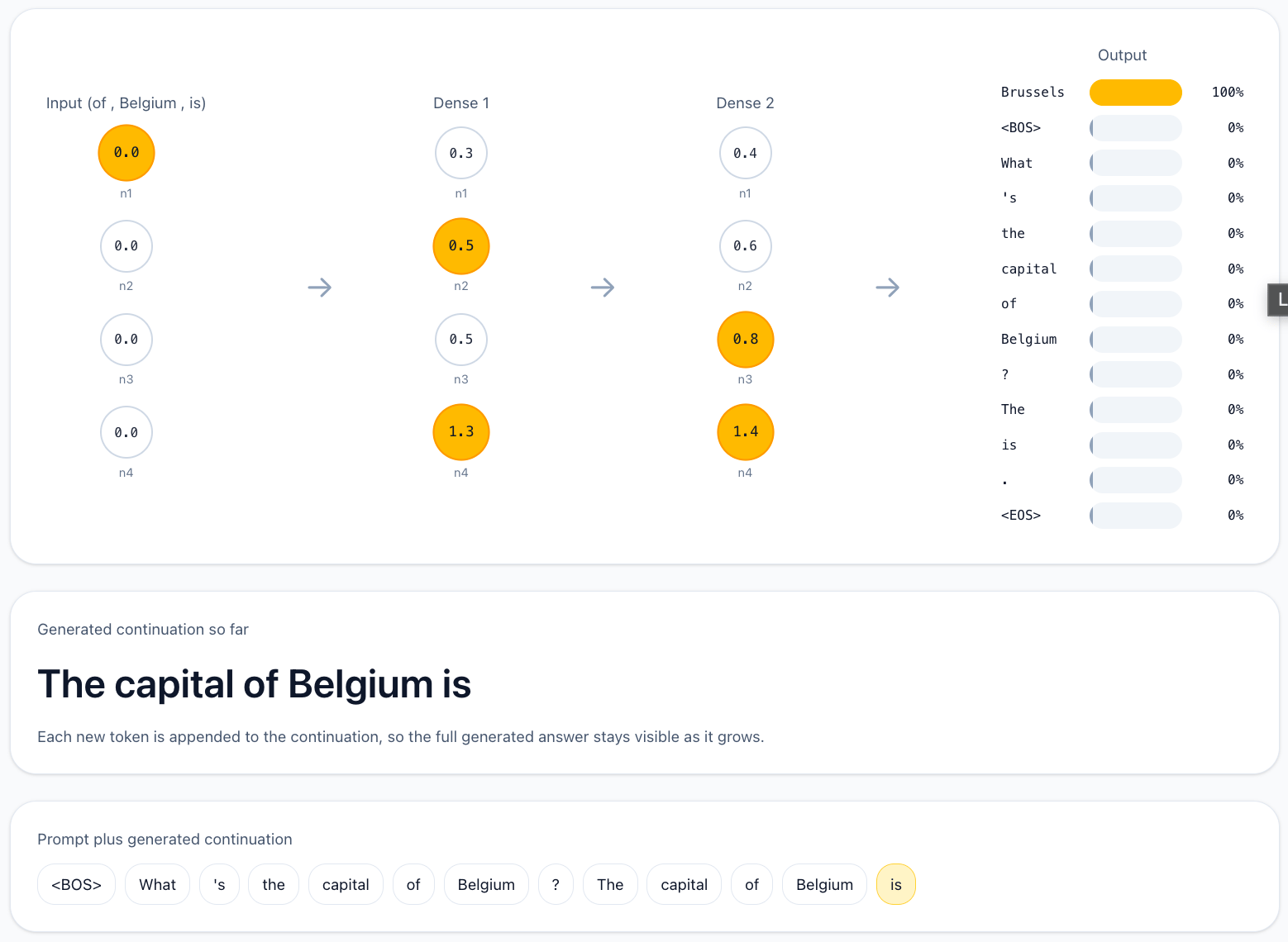Click the Brussels output probability bar
The height and width of the screenshot is (942, 1288).
[1135, 93]
